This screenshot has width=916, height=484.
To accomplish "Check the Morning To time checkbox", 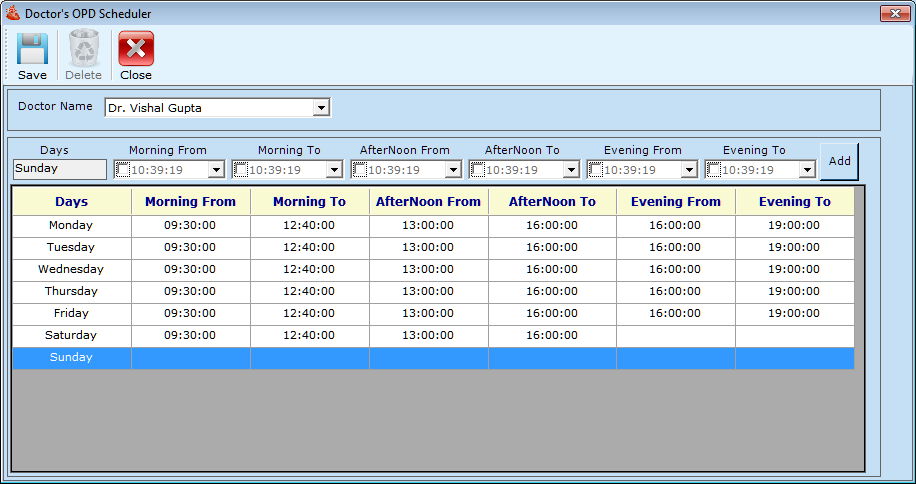I will point(241,170).
